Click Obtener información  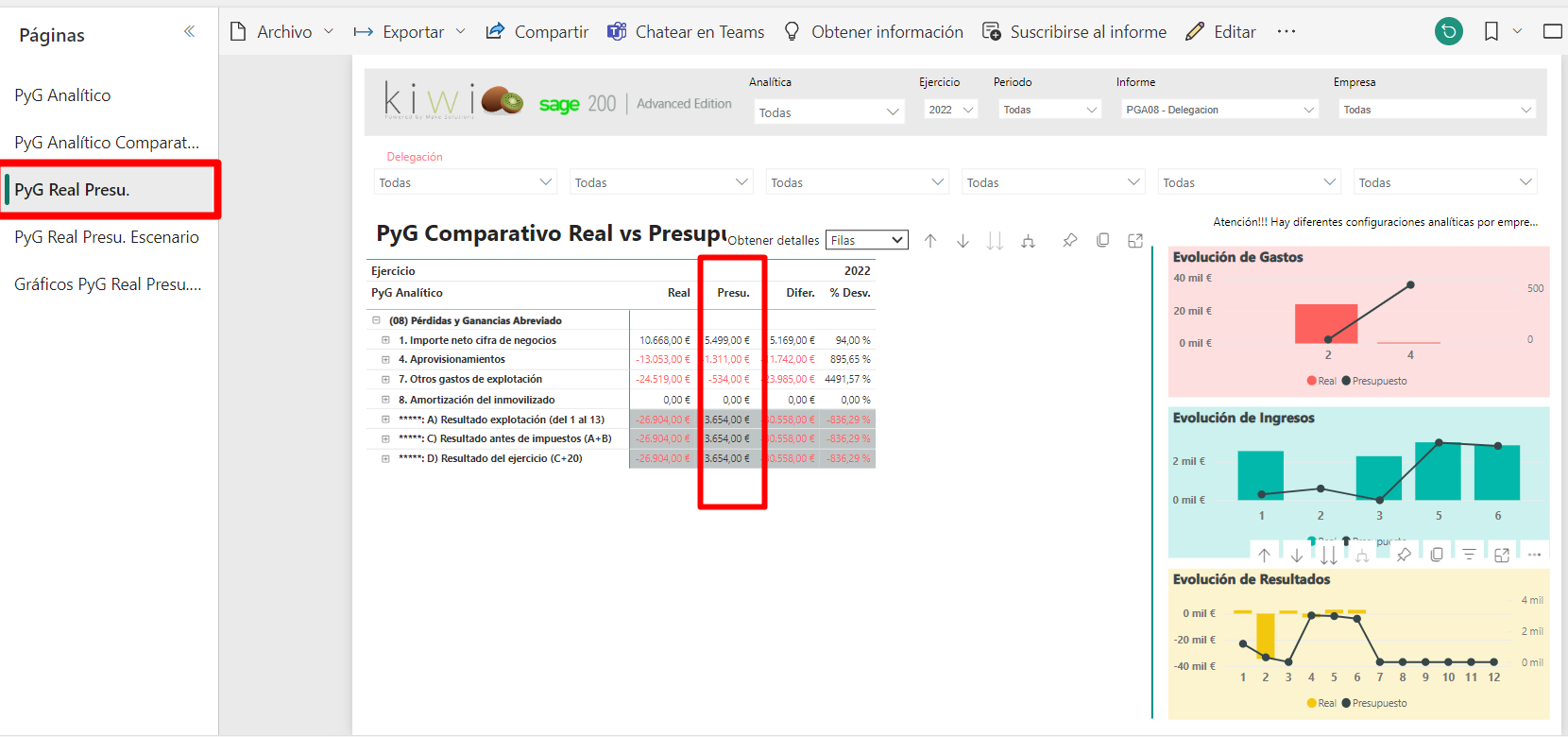click(874, 31)
